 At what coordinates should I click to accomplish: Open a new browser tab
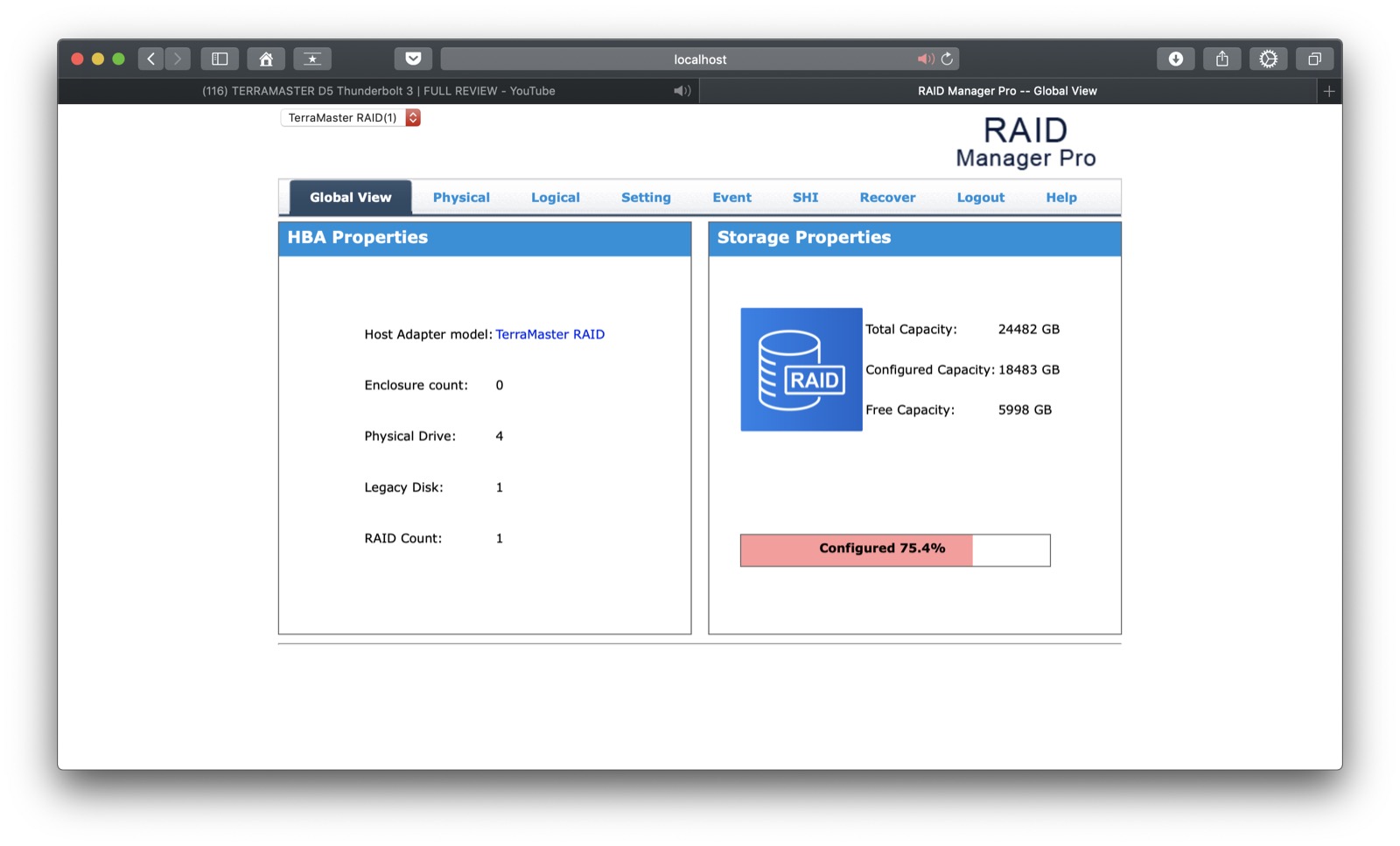point(1329,91)
